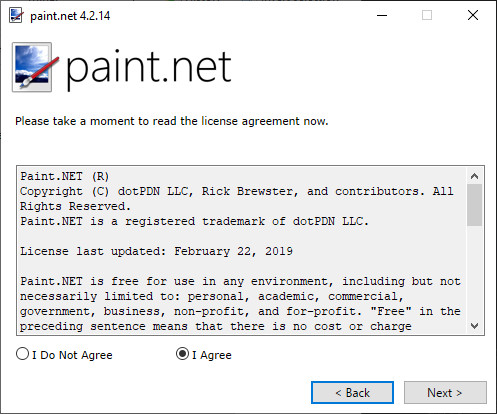Click the large paint.net logo image
The width and height of the screenshot is (497, 414).
[35, 67]
